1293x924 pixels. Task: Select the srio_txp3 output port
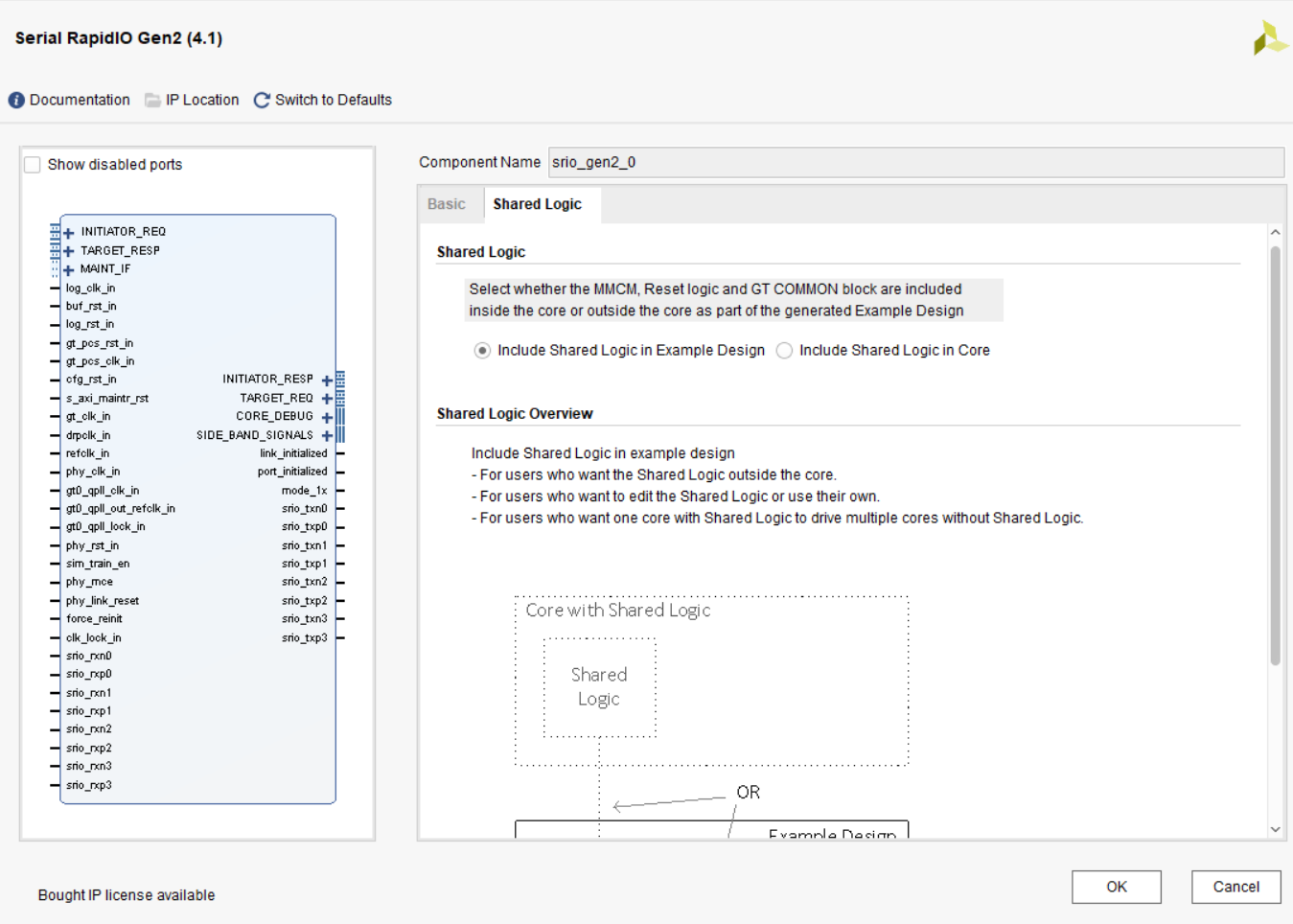(305, 637)
